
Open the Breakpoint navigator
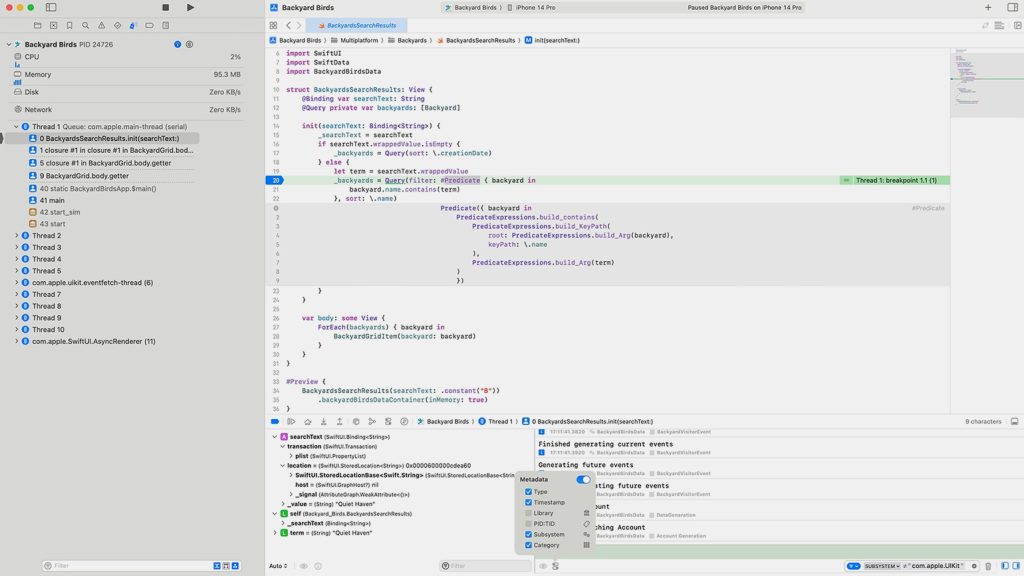coord(148,28)
